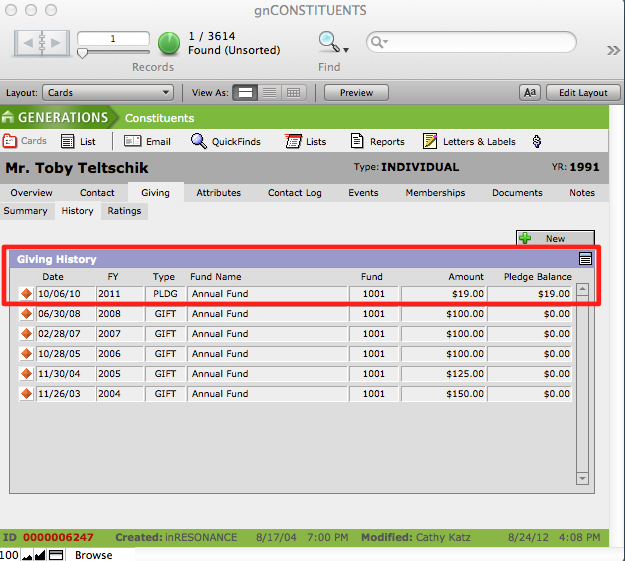This screenshot has width=625, height=561.
Task: Open row detail for the 10/06/10 pledge
Action: [x=26, y=294]
